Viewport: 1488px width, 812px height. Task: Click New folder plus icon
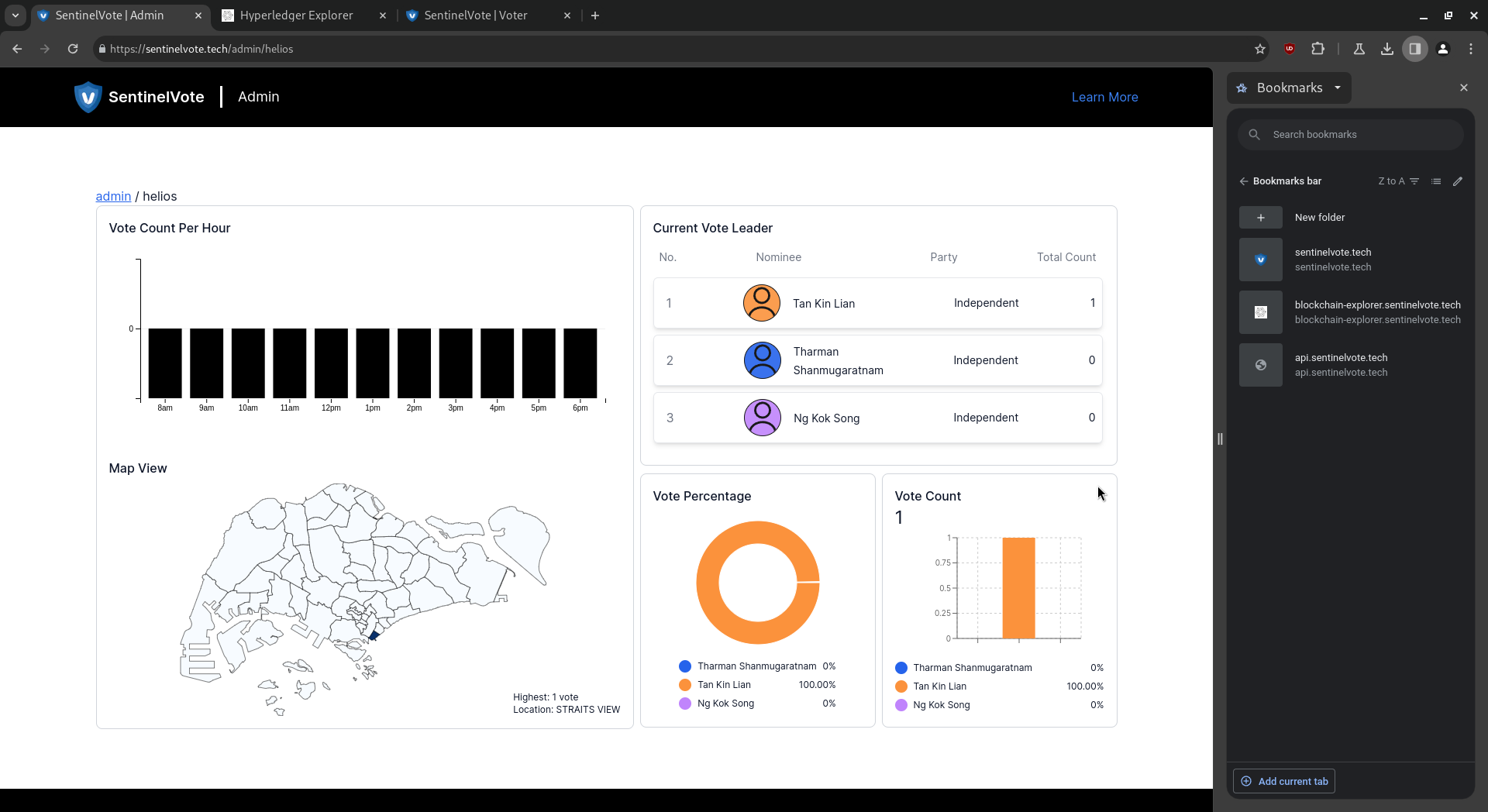click(x=1261, y=218)
